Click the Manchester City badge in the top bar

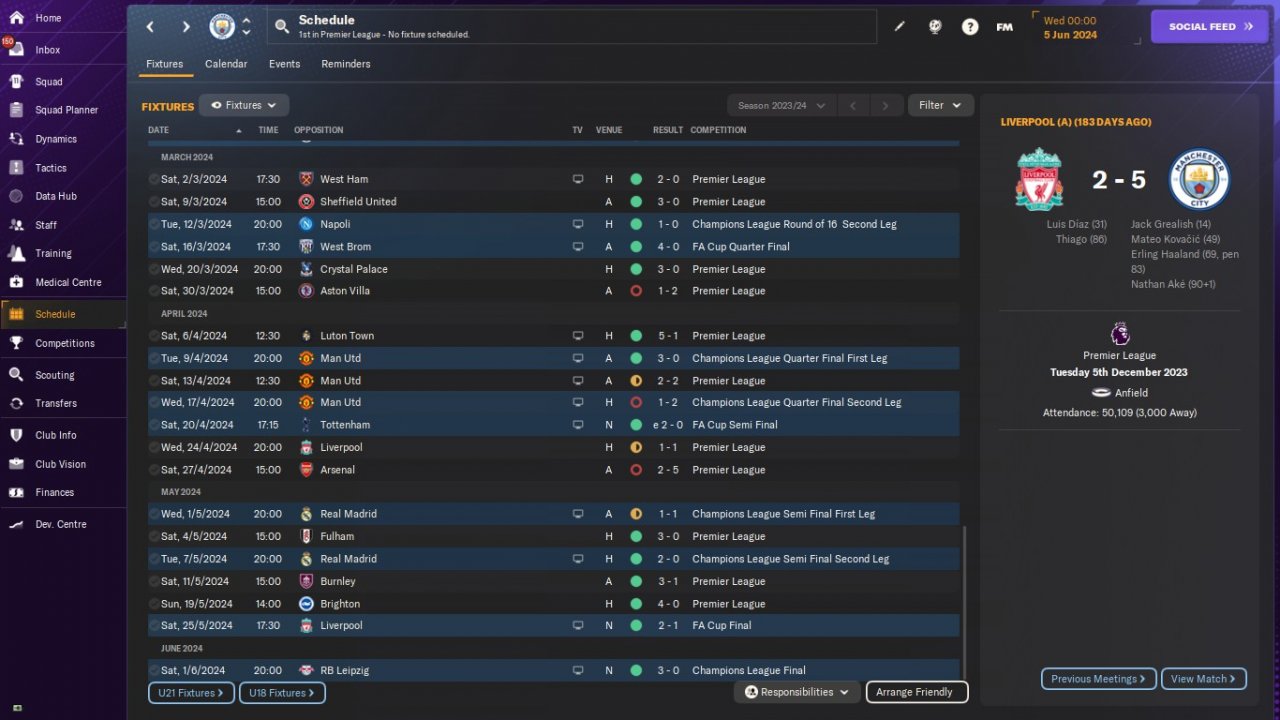(222, 27)
